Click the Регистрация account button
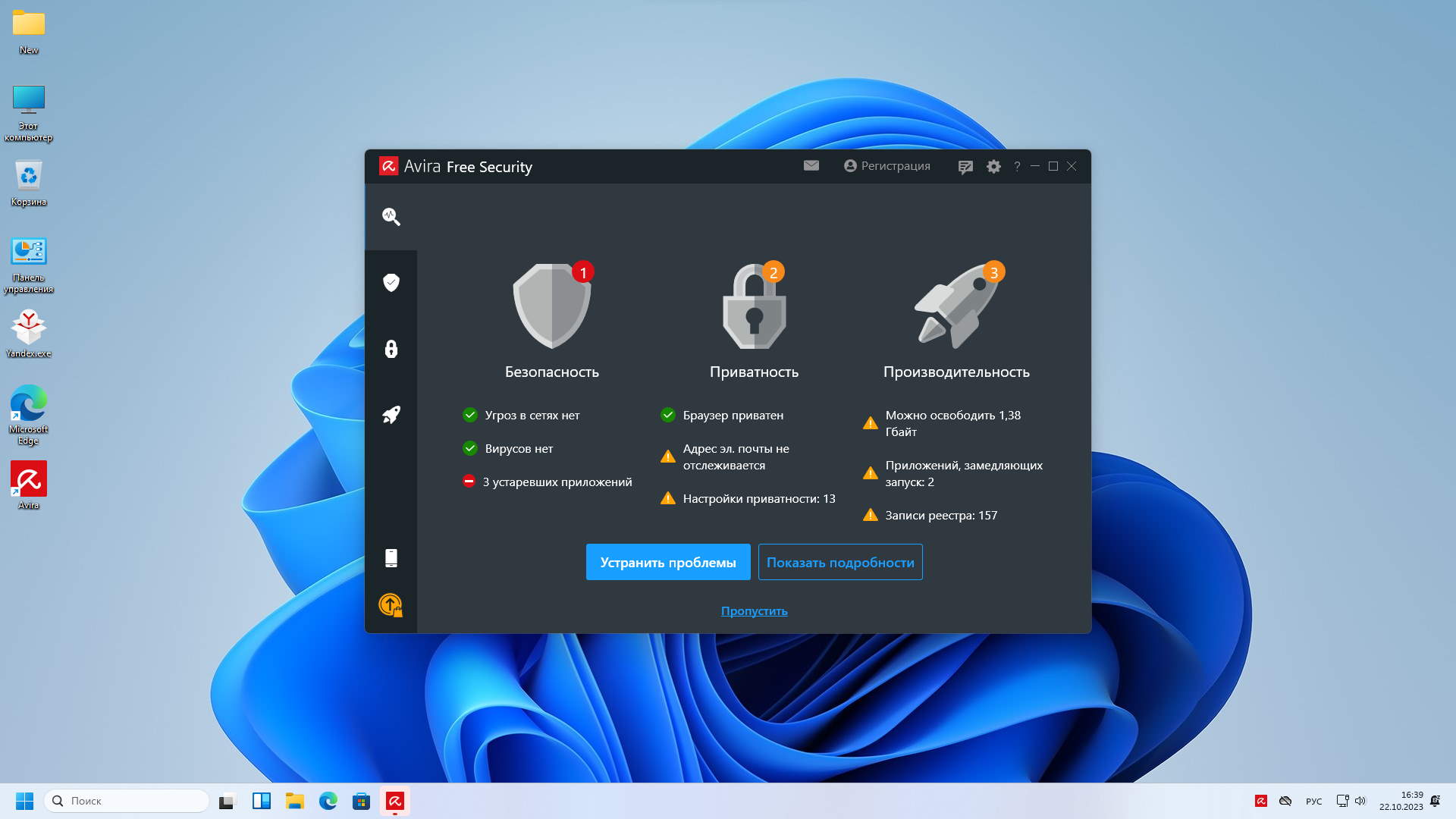Screen dimensions: 1456x819 (886, 166)
